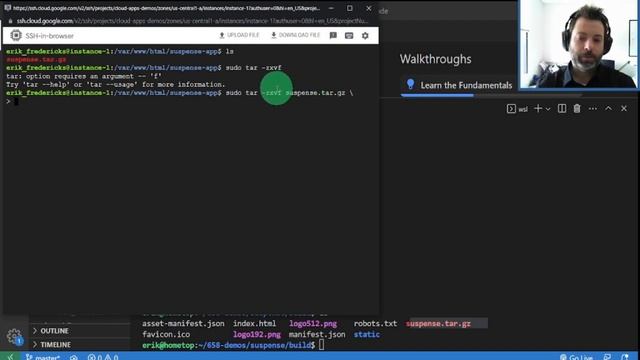Click the webcam video thumbnail
This screenshot has height=360, width=640.
578,44
